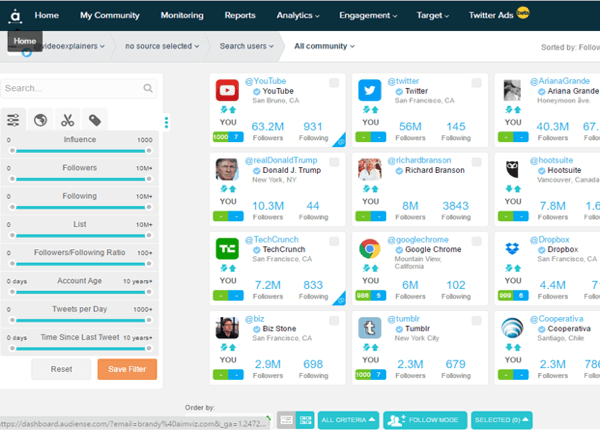The width and height of the screenshot is (600, 430).
Task: Tick the YouTube card checkbox
Action: click(334, 83)
